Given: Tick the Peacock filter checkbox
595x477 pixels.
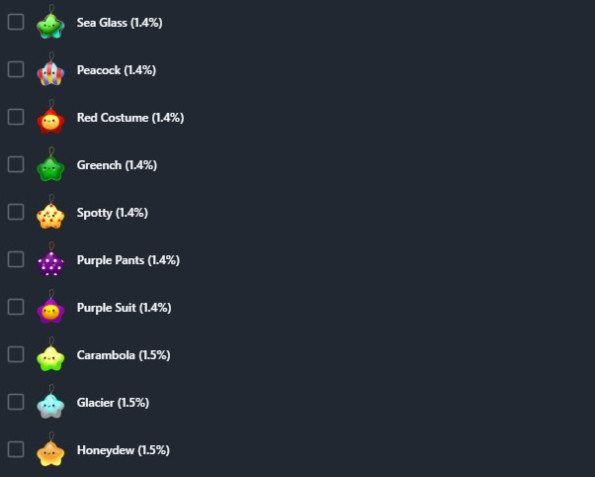Looking at the screenshot, I should (16, 69).
